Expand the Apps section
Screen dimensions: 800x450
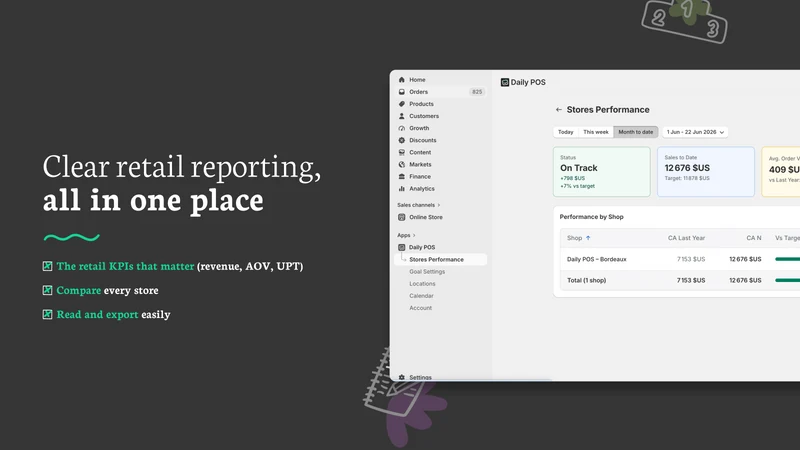[406, 235]
